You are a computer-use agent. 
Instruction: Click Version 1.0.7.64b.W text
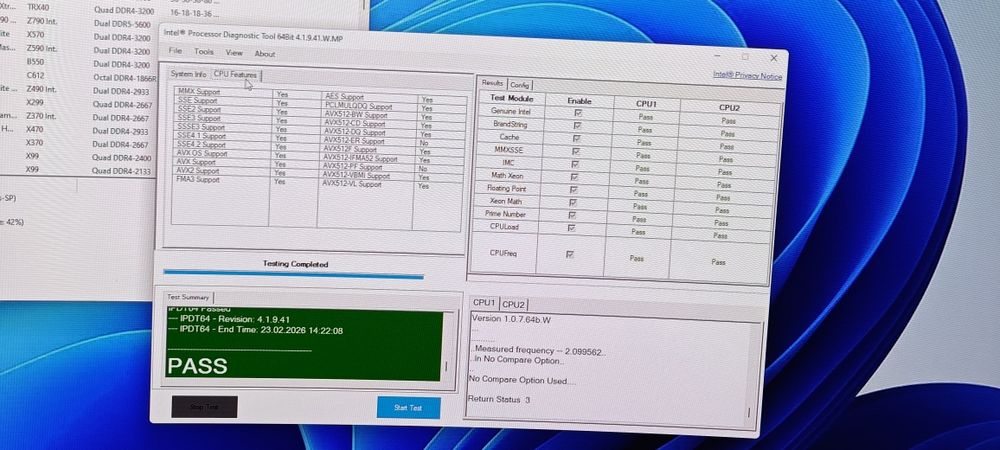pos(511,319)
